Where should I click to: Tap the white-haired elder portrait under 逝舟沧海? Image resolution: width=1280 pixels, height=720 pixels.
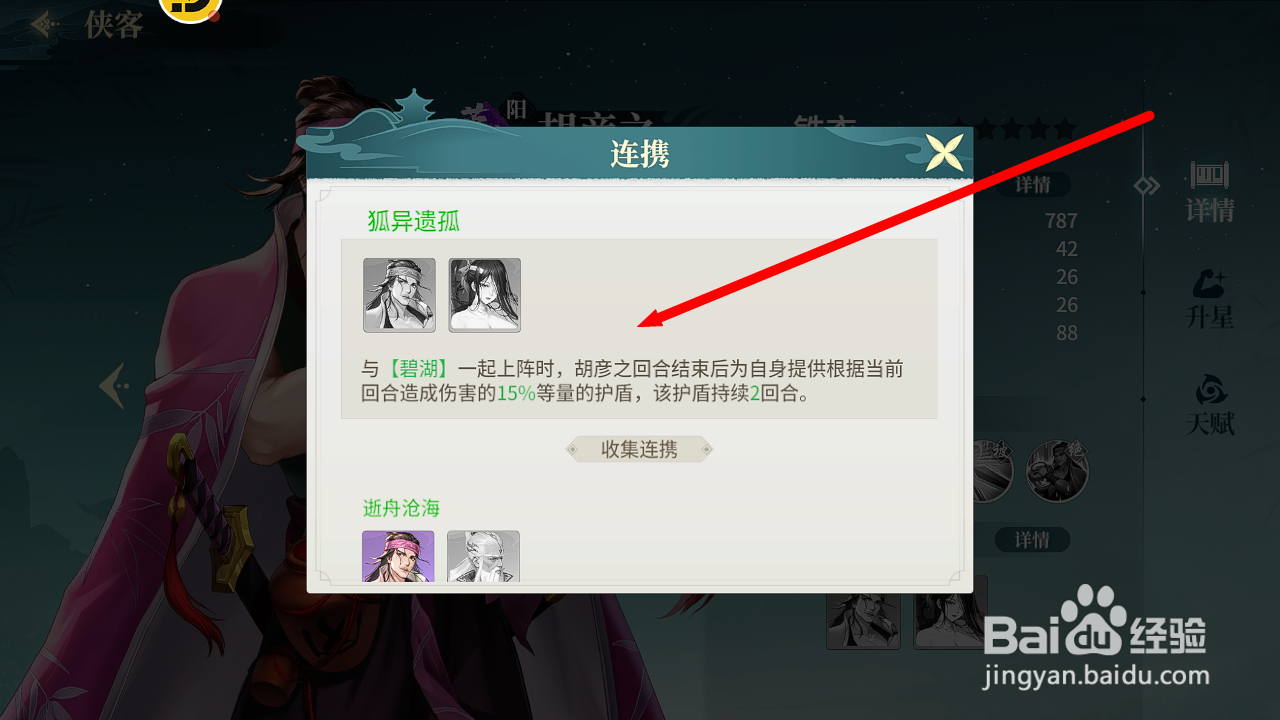(x=483, y=556)
